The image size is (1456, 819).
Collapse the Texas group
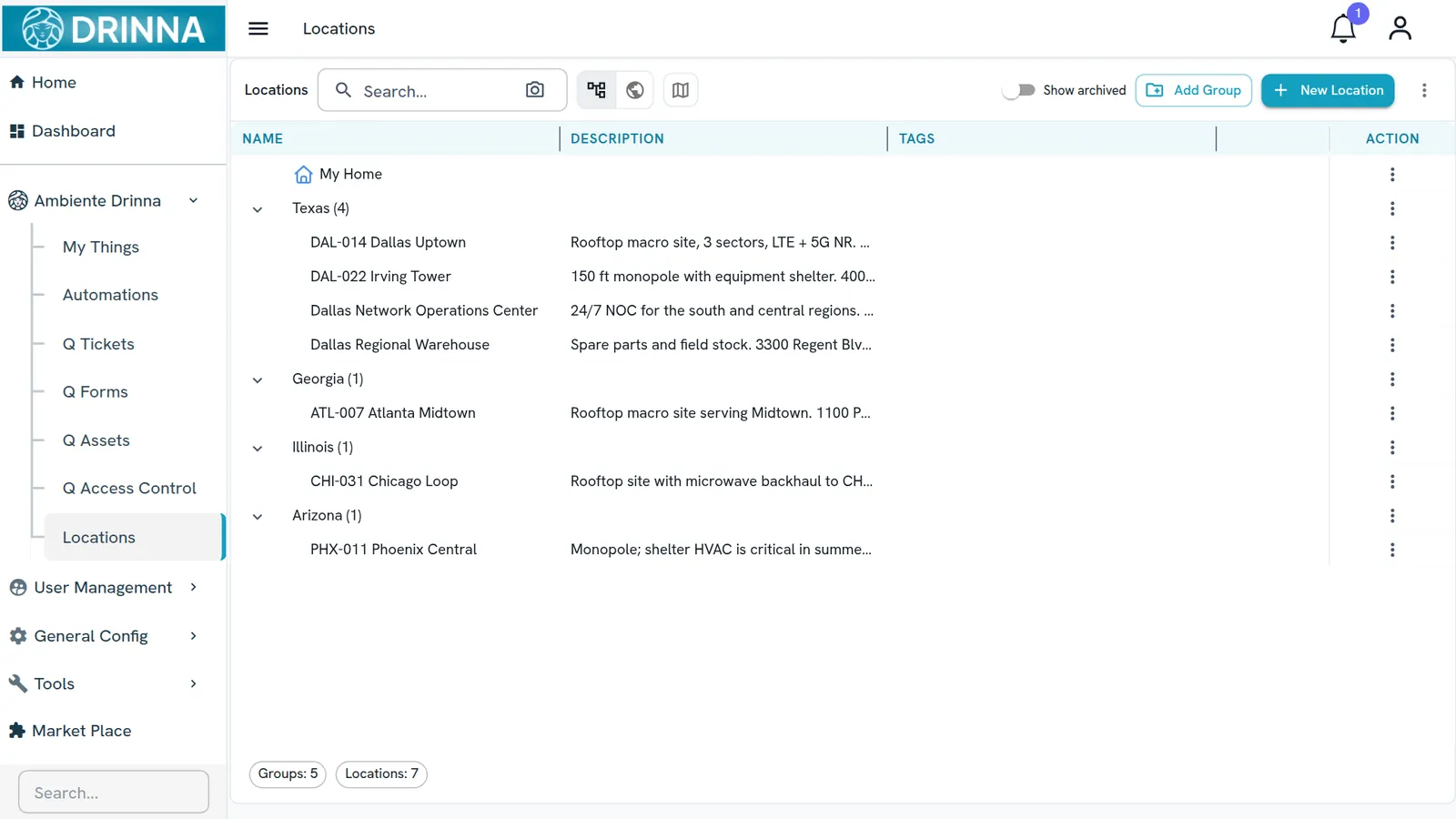(258, 209)
